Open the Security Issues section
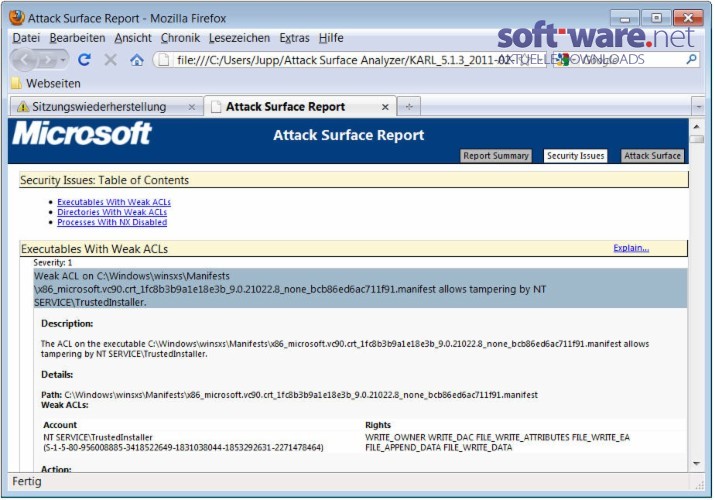The image size is (715, 500). point(575,156)
